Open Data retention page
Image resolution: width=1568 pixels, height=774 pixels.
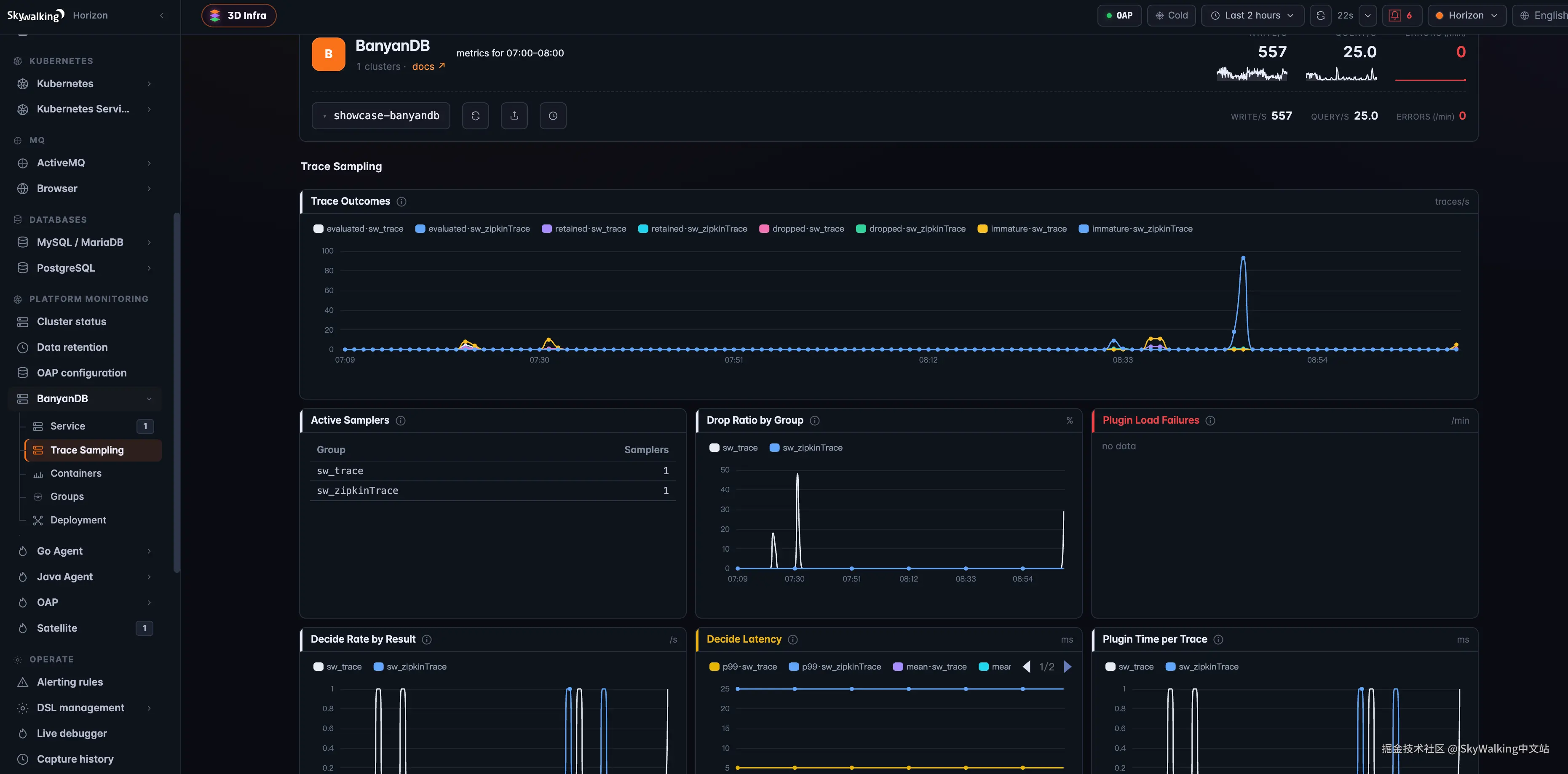[x=85, y=347]
